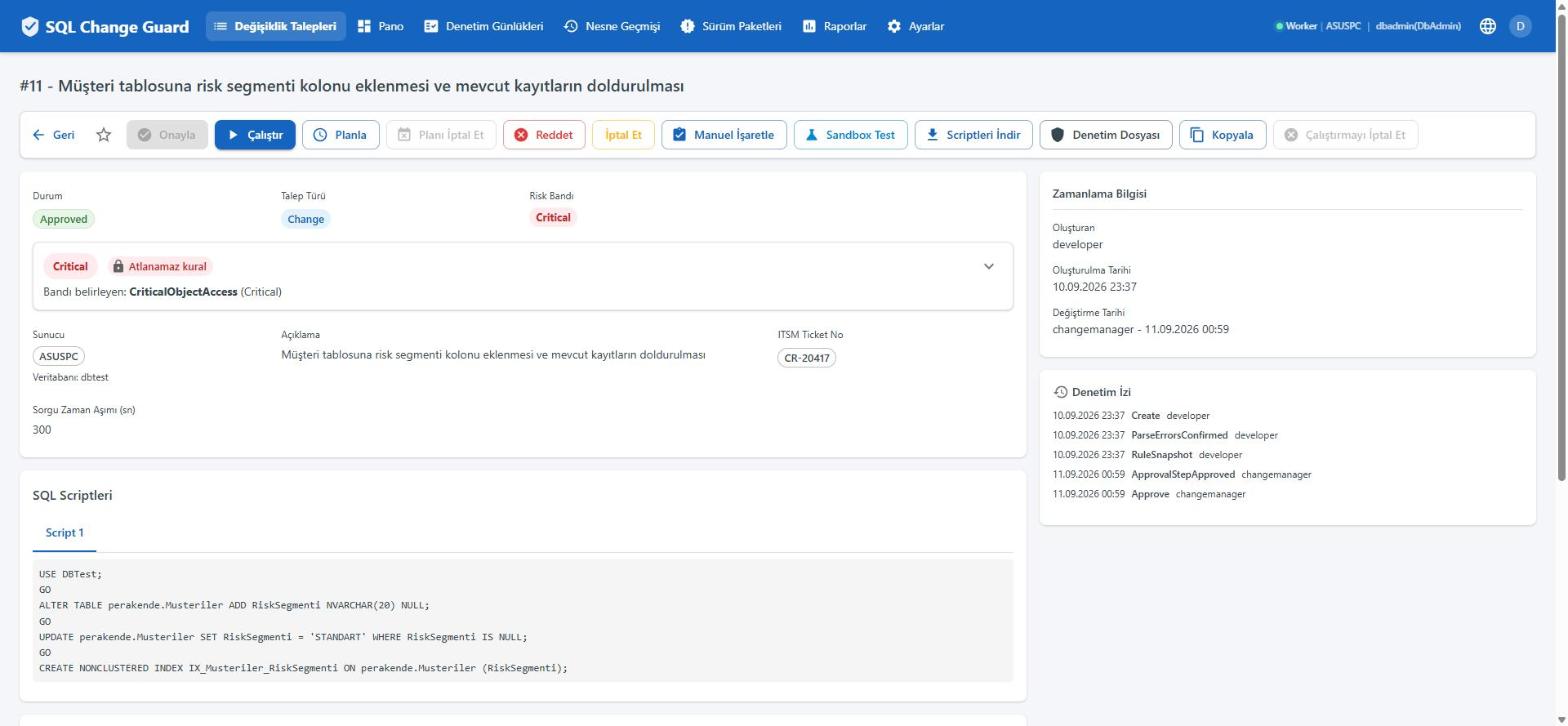Viewport: 1568px width, 726px height.
Task: Open Nesne Geçmişi page
Action: [x=612, y=26]
